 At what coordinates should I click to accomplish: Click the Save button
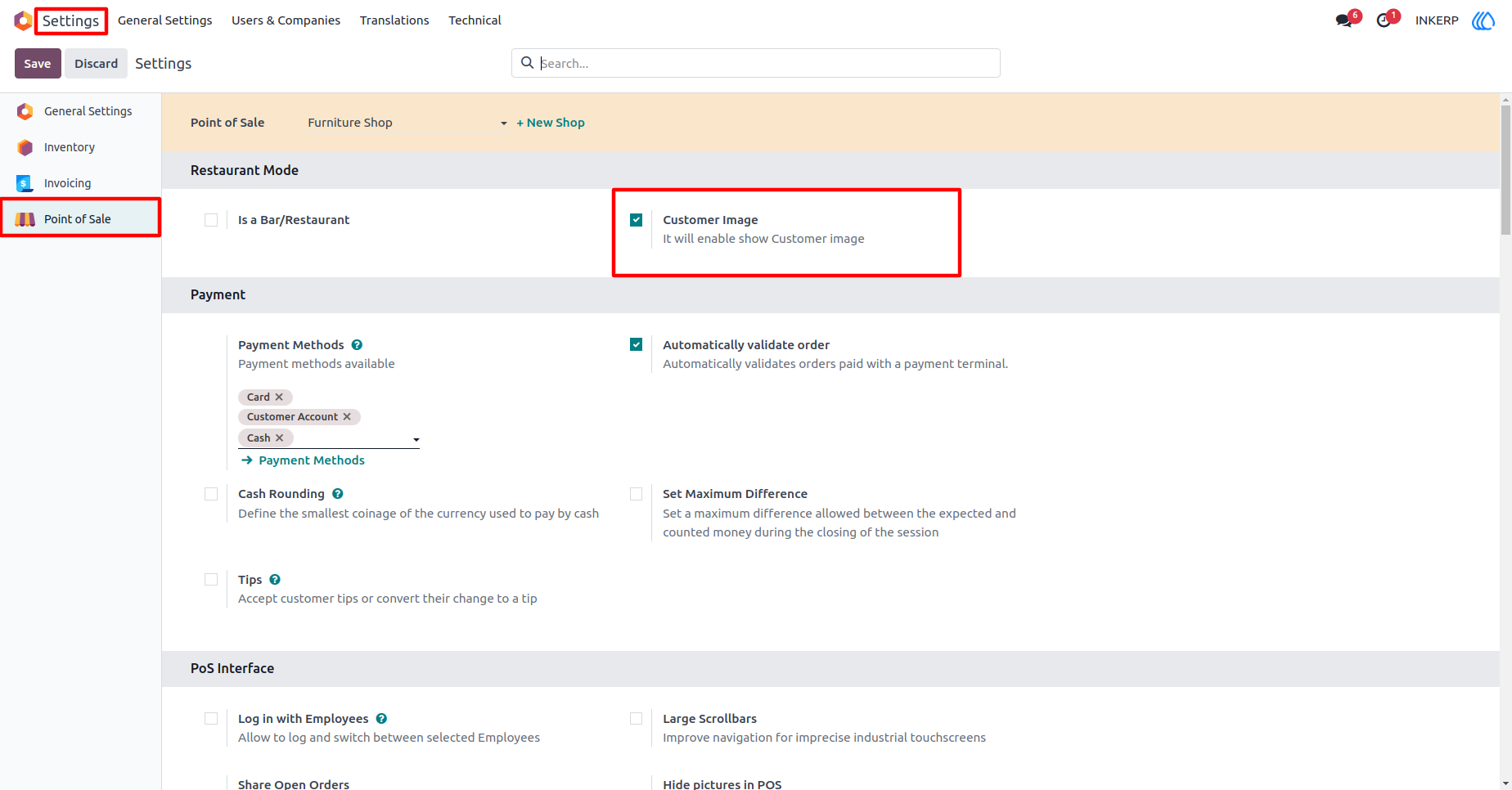(38, 64)
